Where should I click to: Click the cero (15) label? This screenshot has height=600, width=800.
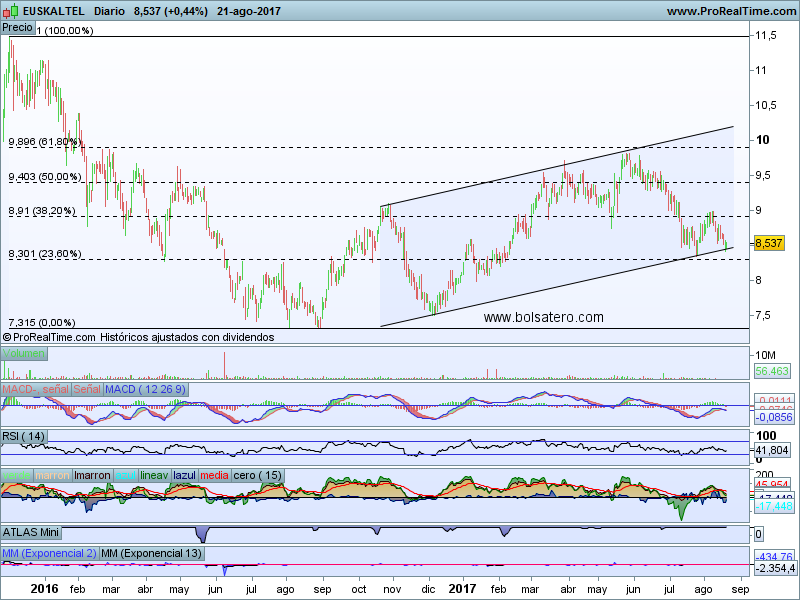click(258, 475)
